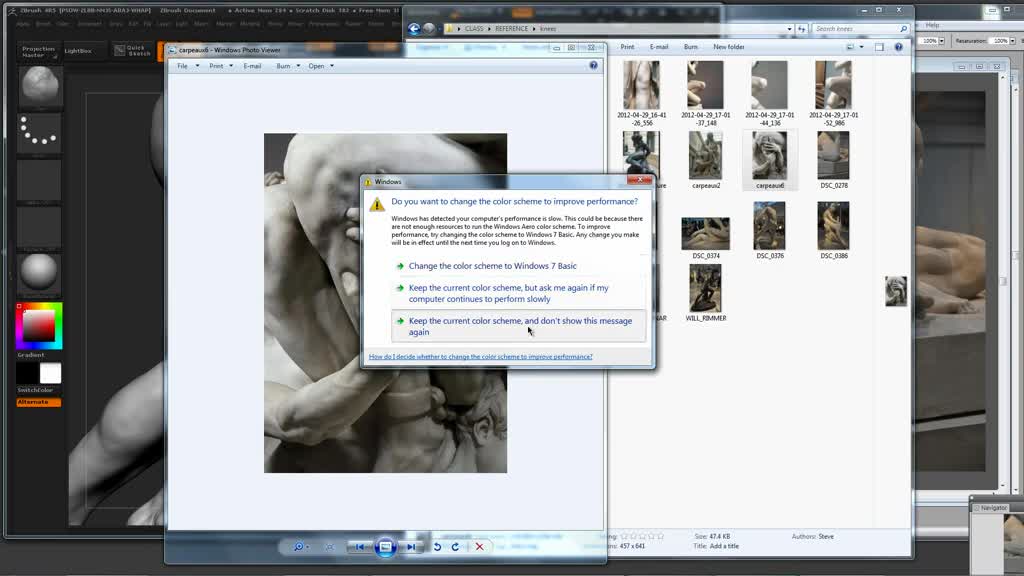Click Add a title in Explorer details pane
The image size is (1024, 576).
pos(724,546)
